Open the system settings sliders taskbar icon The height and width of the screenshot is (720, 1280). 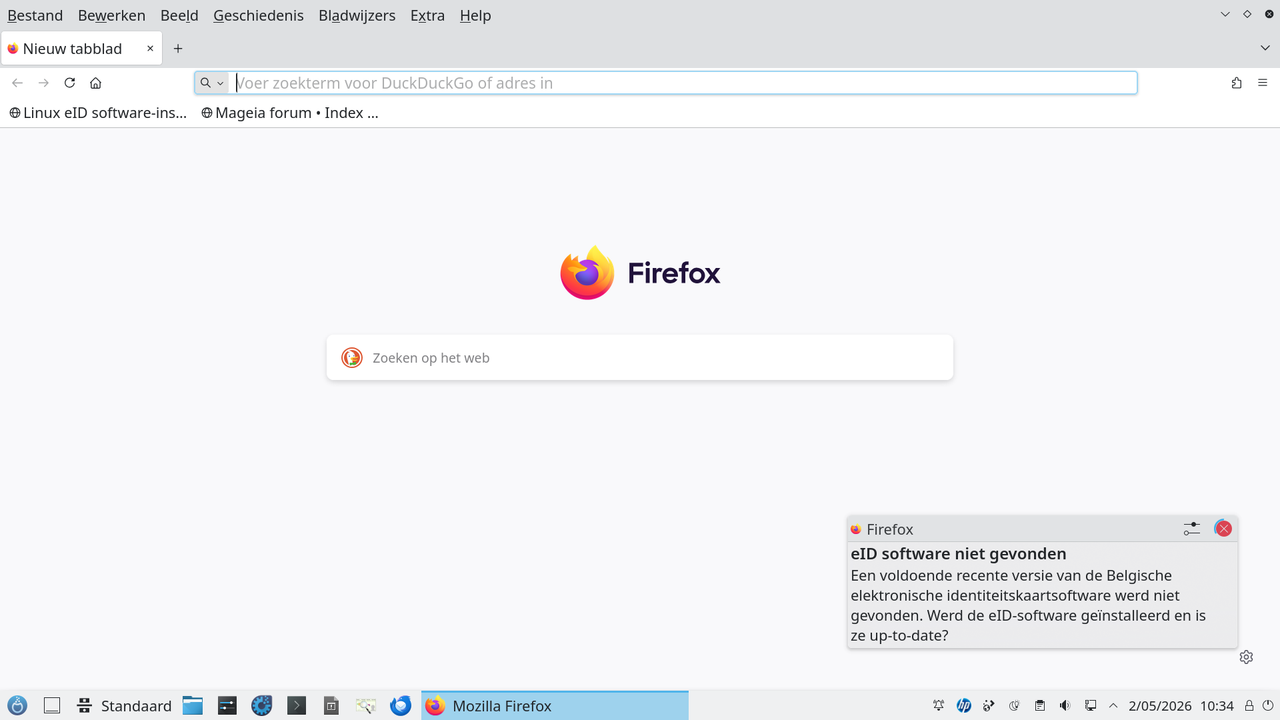click(227, 706)
